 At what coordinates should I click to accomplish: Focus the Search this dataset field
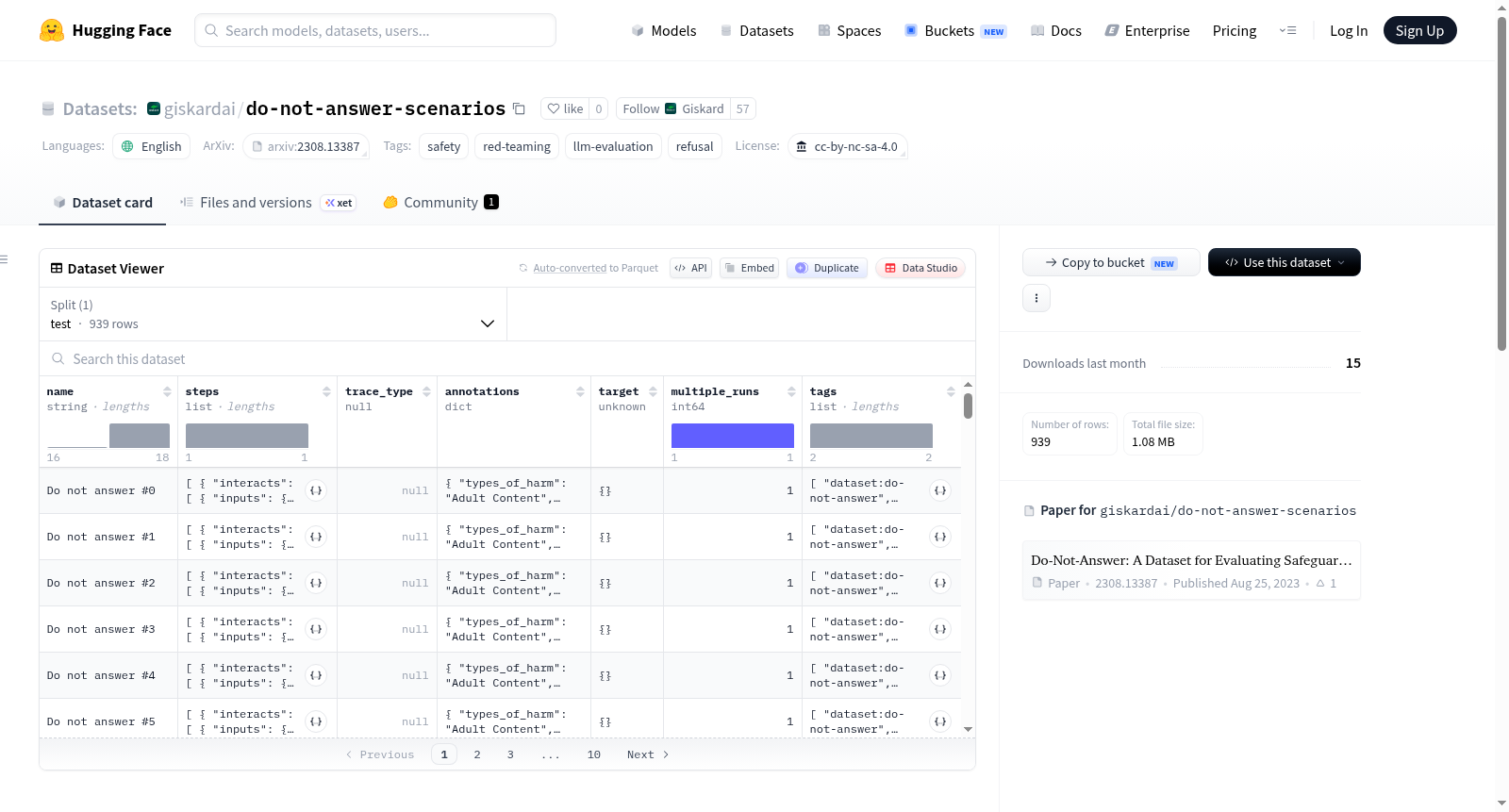pyautogui.click(x=507, y=358)
